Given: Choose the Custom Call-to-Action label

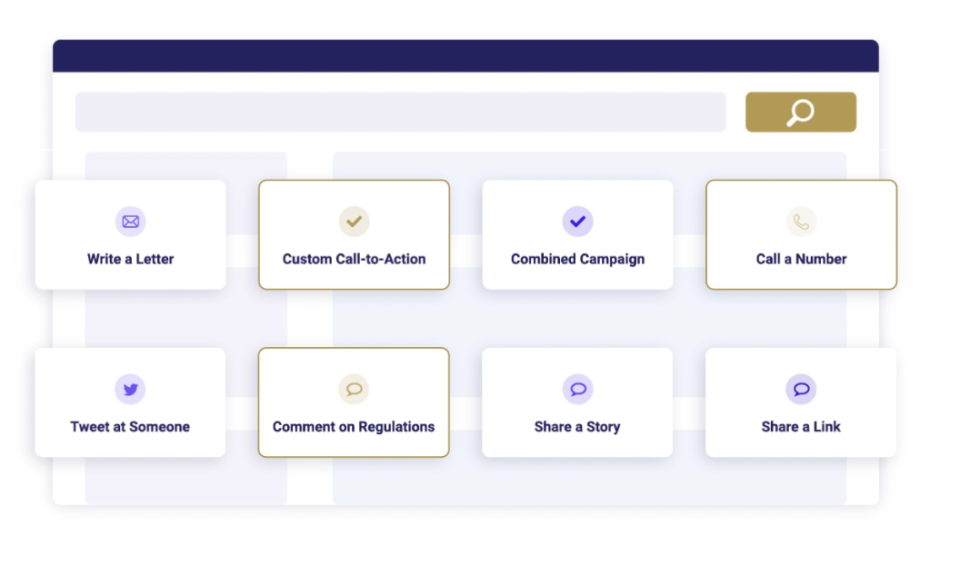Looking at the screenshot, I should (x=354, y=259).
